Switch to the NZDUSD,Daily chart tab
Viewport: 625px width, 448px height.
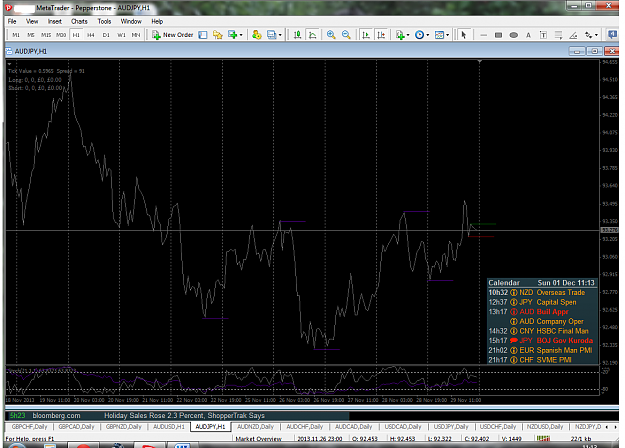click(x=545, y=427)
